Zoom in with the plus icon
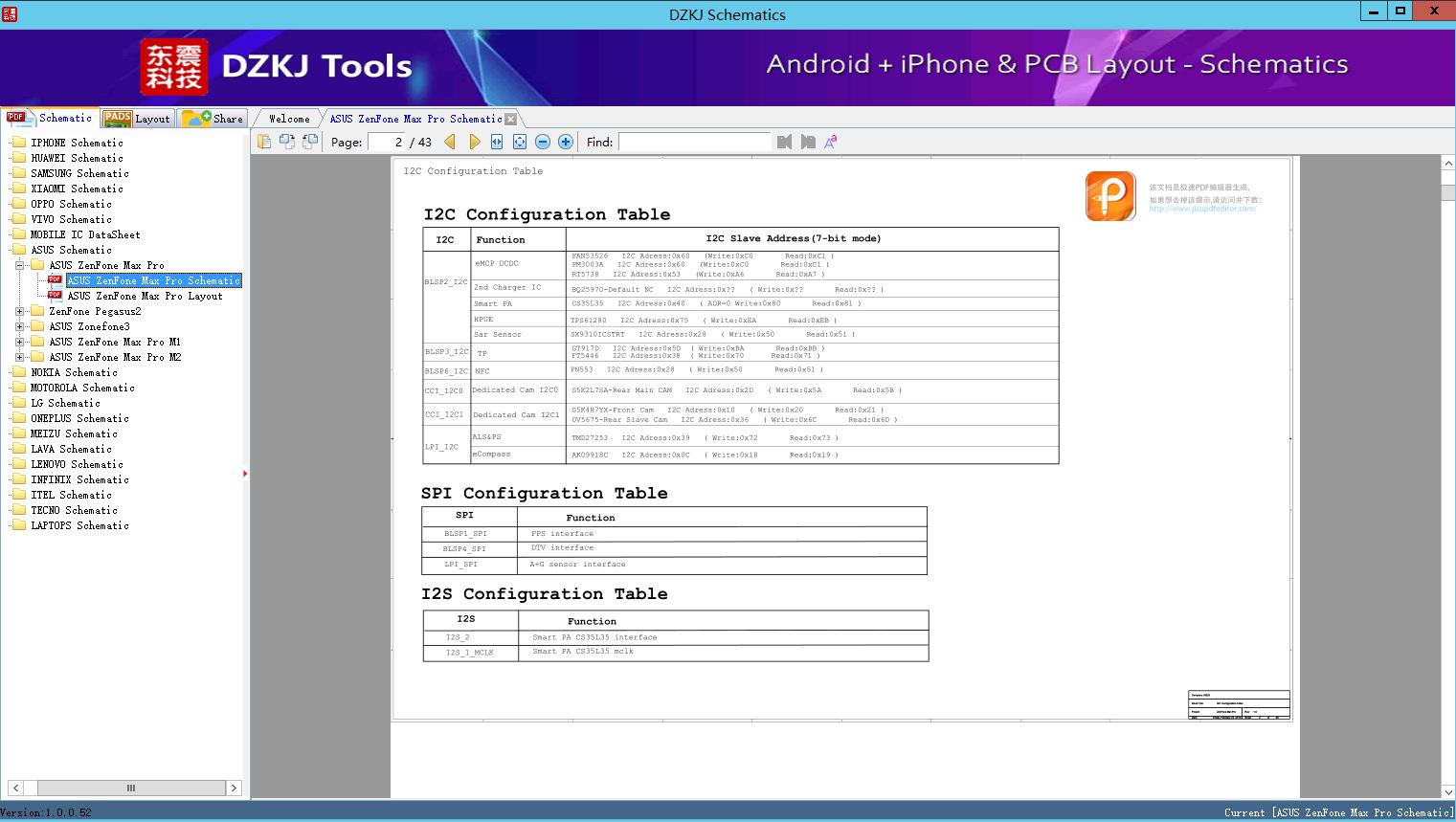Screen dimensions: 1456x822 pyautogui.click(x=566, y=142)
